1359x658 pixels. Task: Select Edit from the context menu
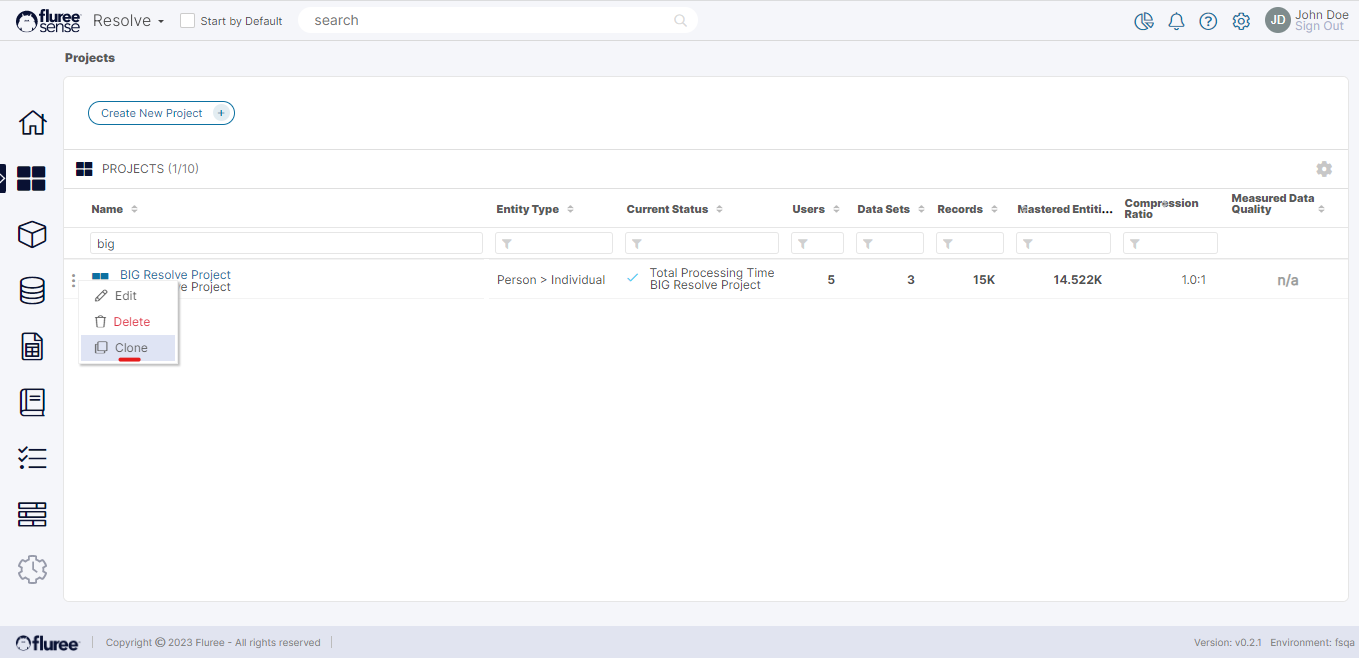pos(125,296)
